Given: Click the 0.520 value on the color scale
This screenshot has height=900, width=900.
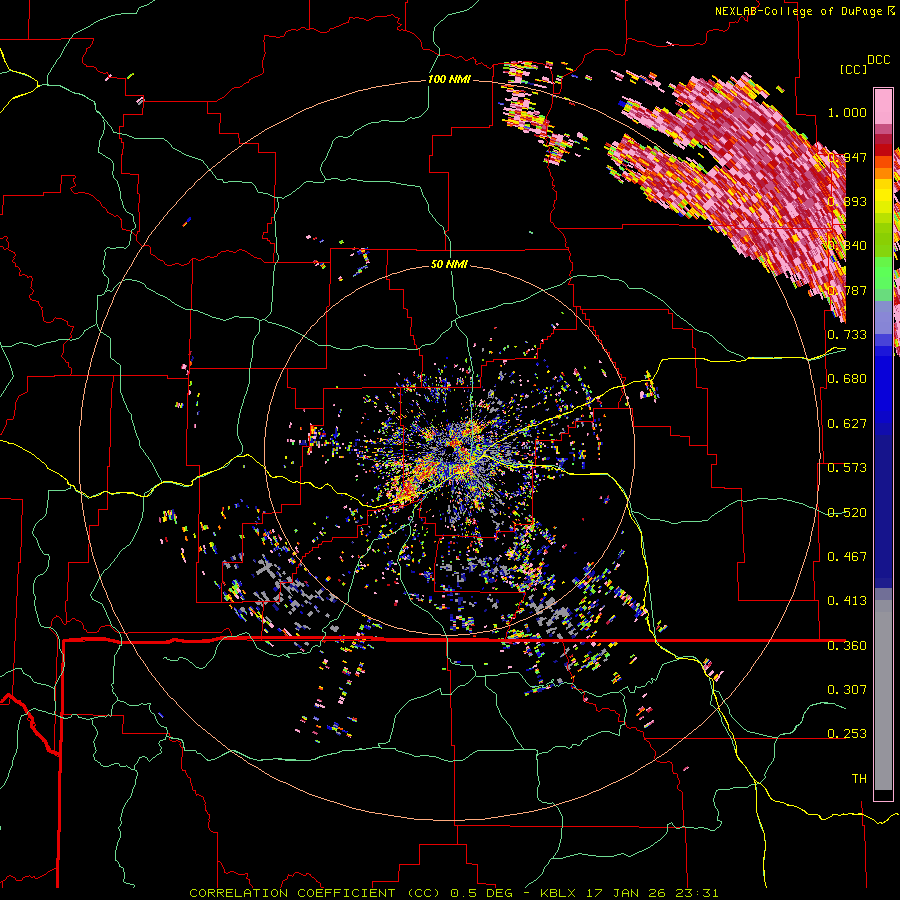Looking at the screenshot, I should [847, 512].
